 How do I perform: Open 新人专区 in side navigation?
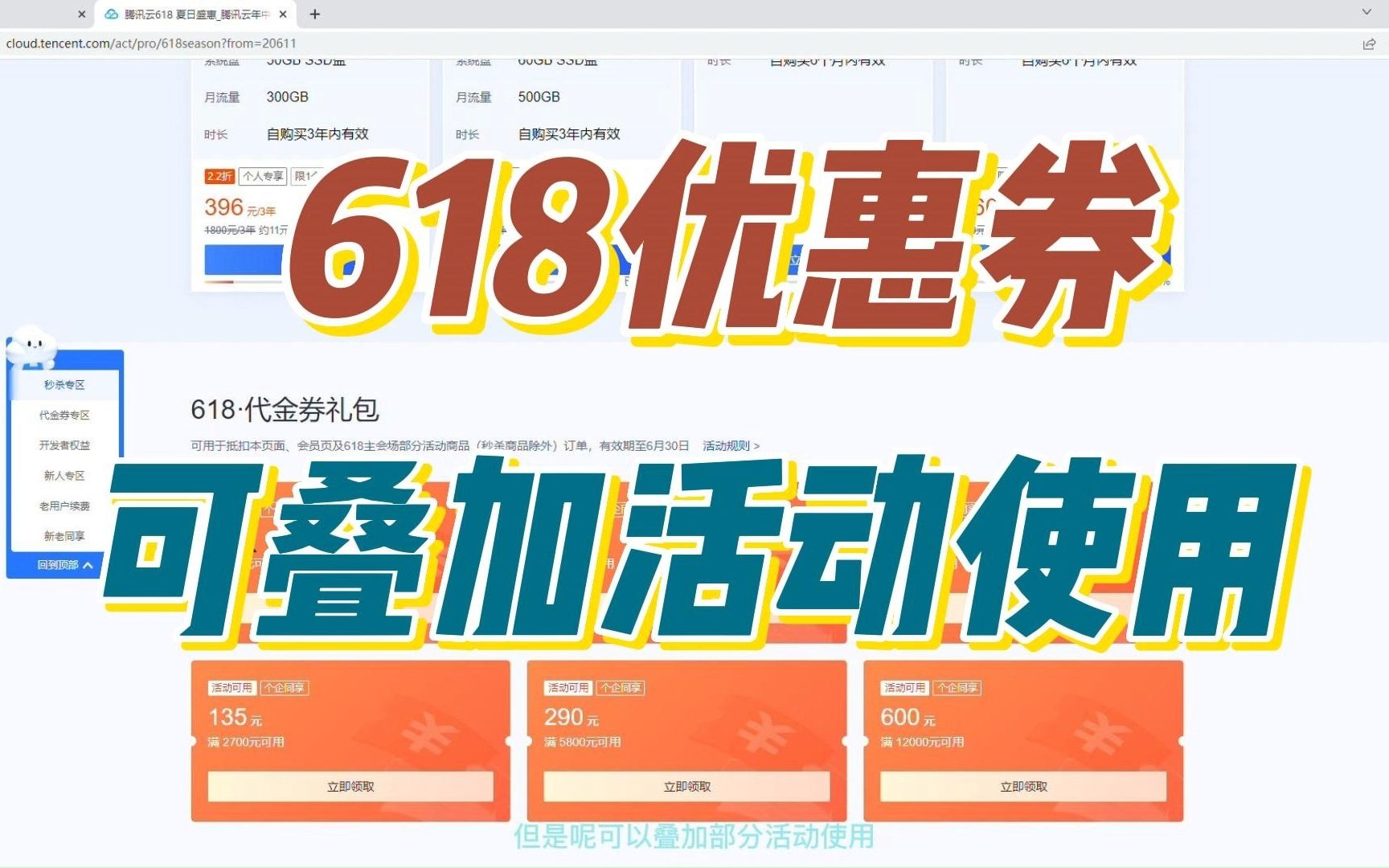tap(64, 476)
